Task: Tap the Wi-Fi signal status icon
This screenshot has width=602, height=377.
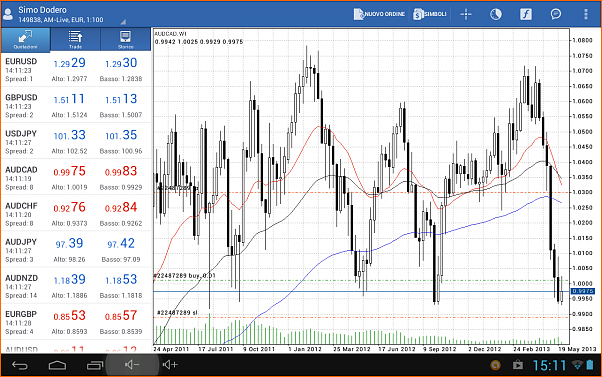Action: point(577,365)
